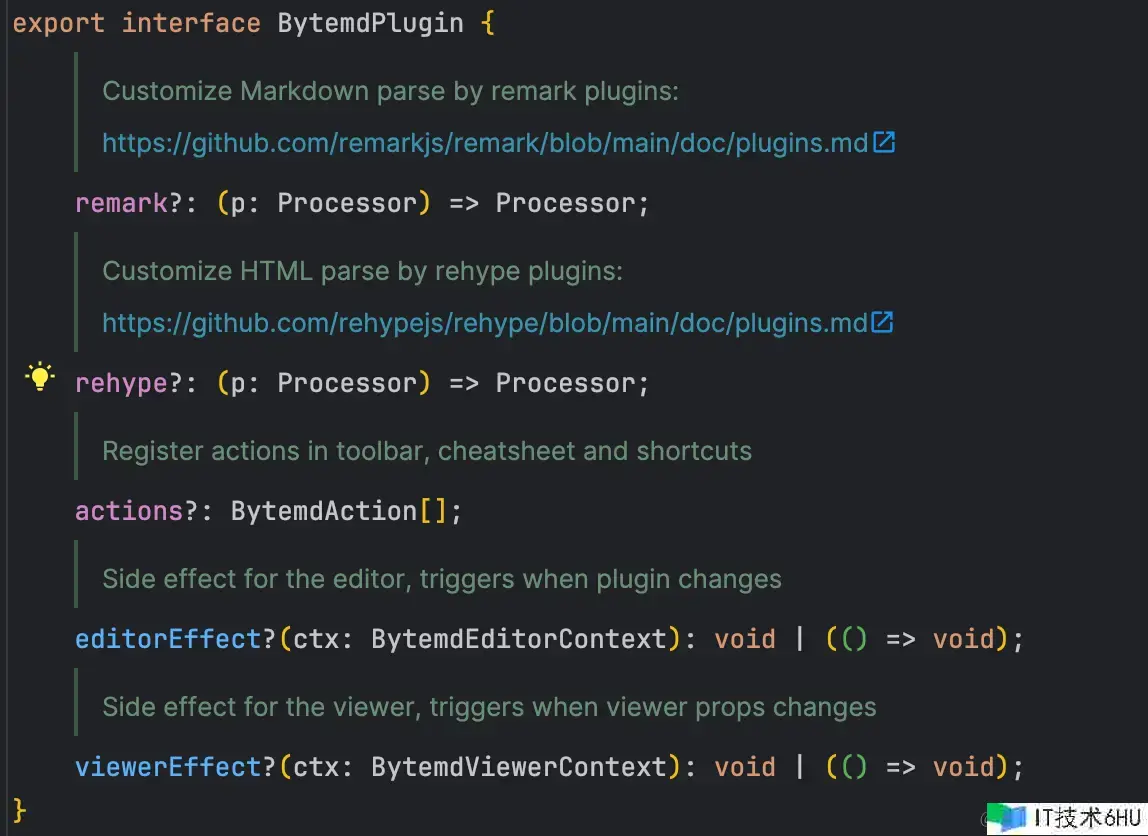
Task: Click the remark property name
Action: 122,203
